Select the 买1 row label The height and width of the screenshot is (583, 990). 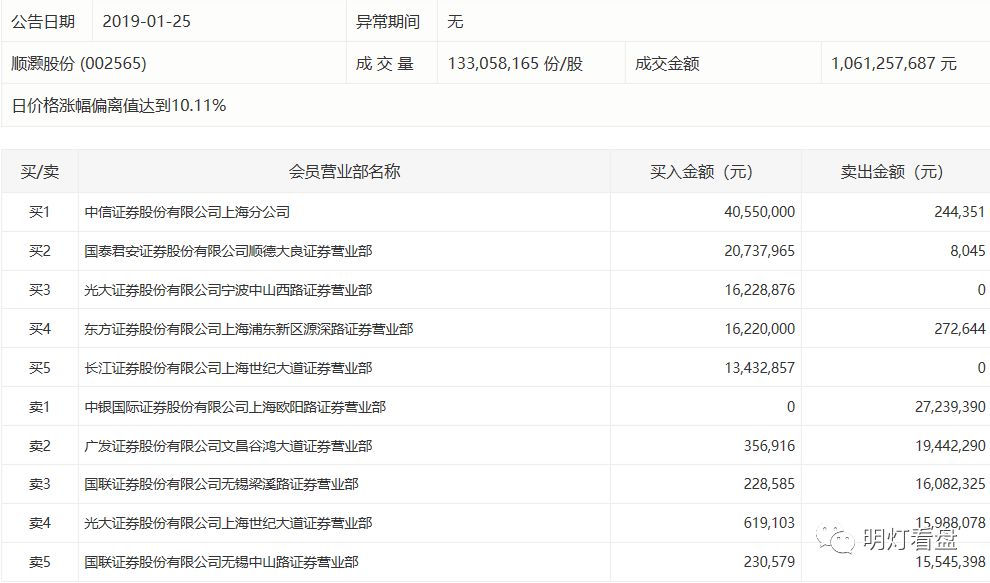tap(39, 212)
